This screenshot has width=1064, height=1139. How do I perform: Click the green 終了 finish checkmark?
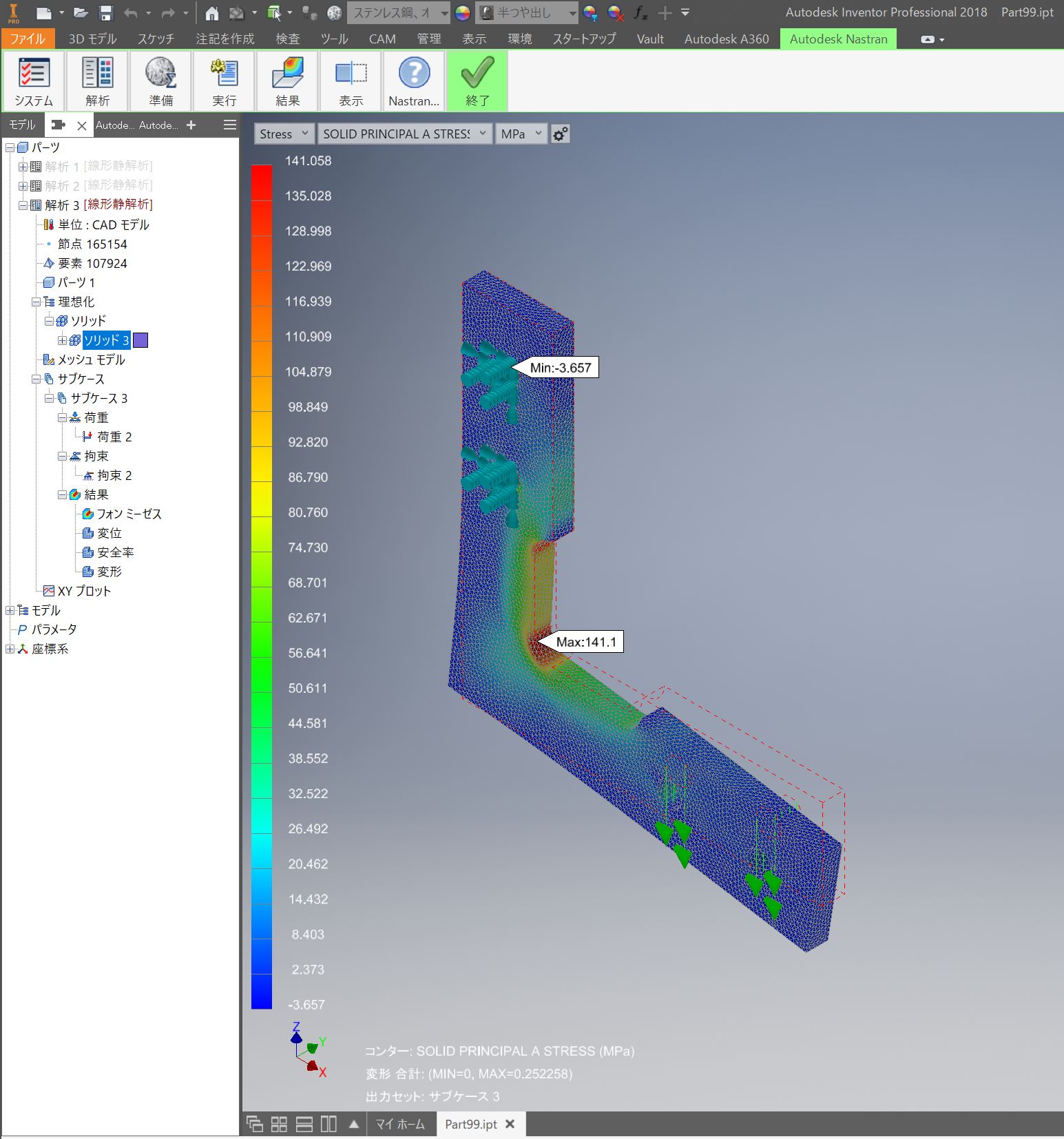click(x=477, y=81)
